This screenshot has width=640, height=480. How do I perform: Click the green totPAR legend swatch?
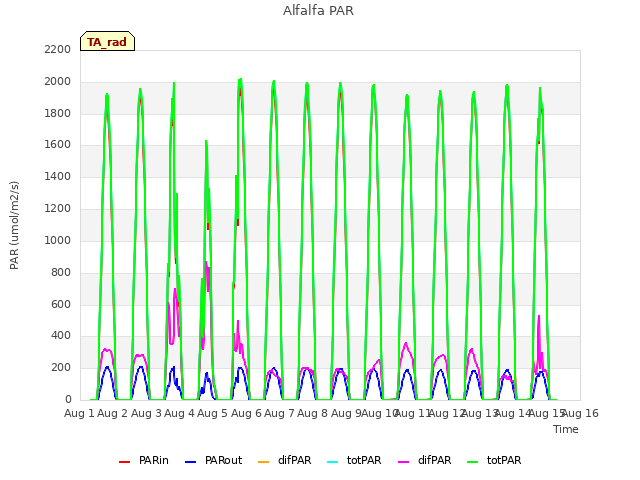tap(472, 462)
